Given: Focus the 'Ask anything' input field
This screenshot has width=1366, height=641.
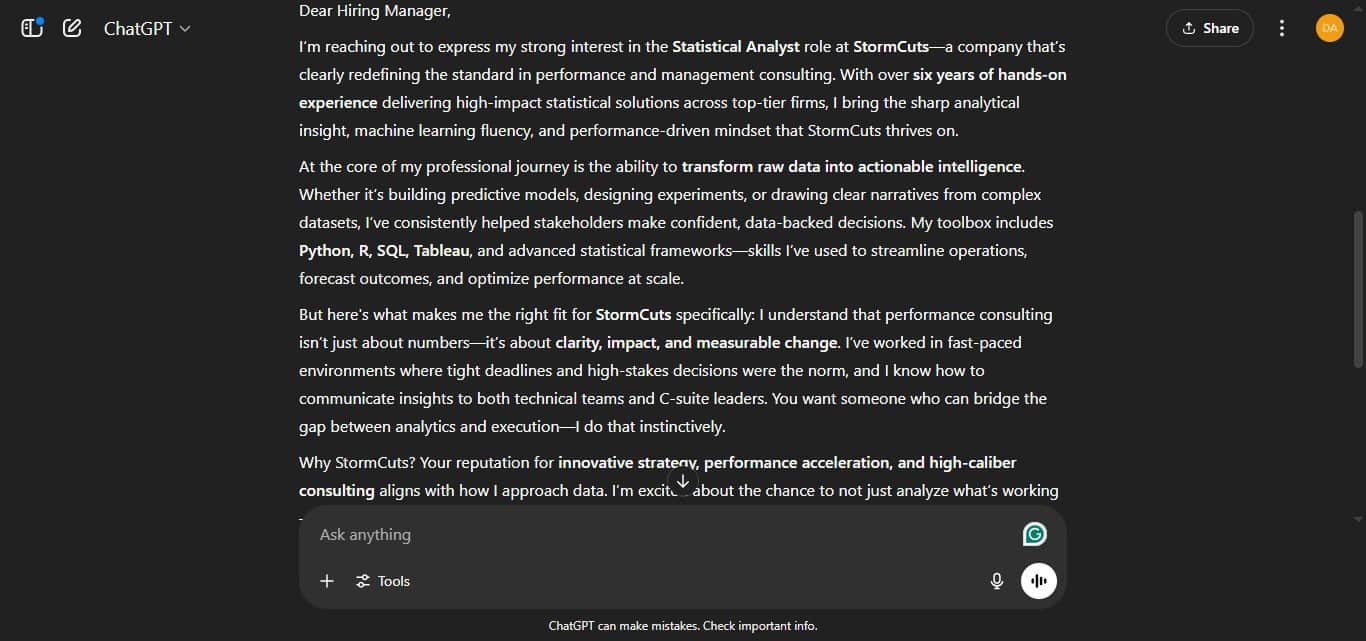Looking at the screenshot, I should (600, 534).
